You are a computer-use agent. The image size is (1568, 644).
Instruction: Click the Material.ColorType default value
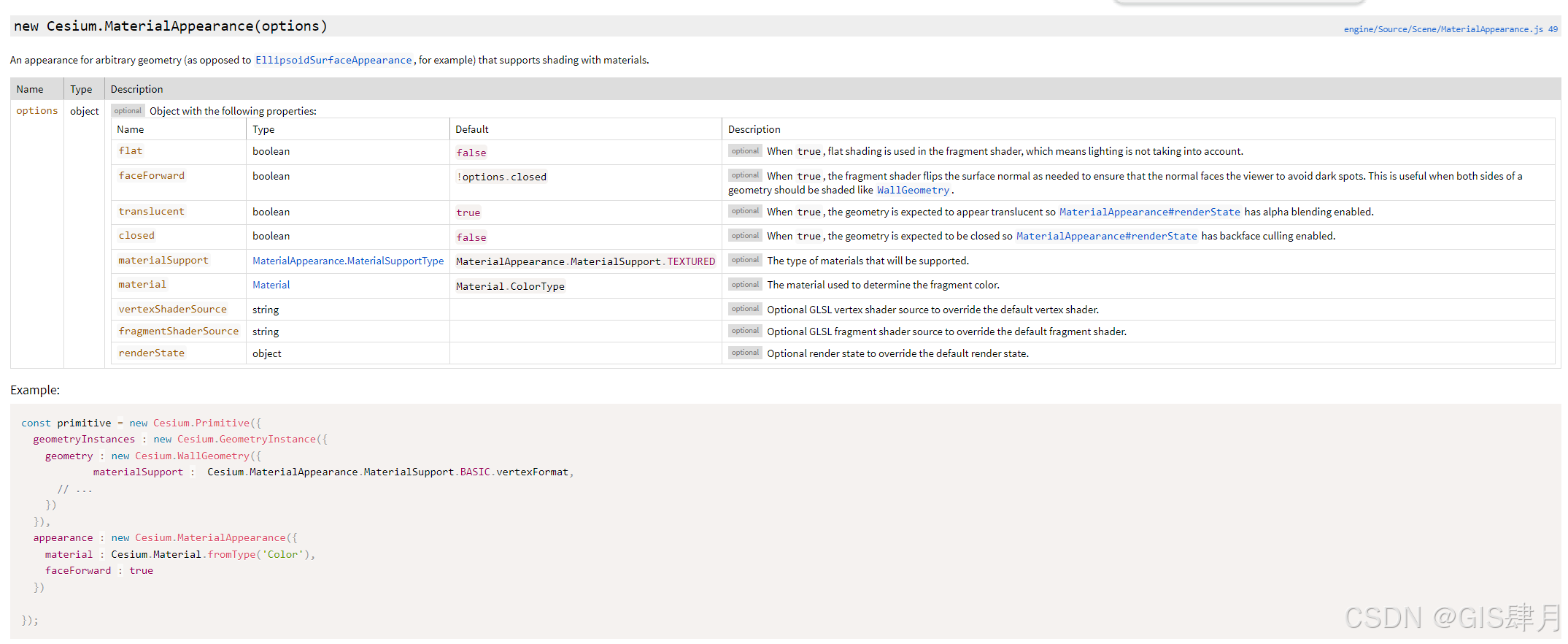coord(510,287)
